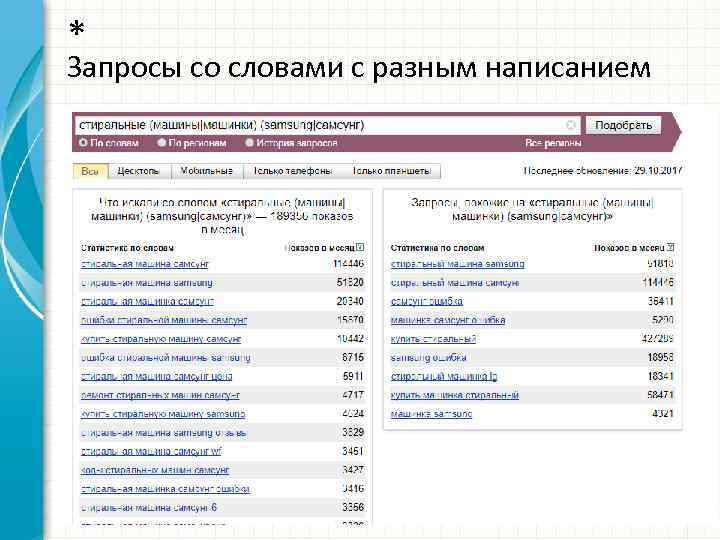The image size is (720, 540).
Task: Open link 'ремонт стиральных машин самсунг'
Action: click(160, 395)
